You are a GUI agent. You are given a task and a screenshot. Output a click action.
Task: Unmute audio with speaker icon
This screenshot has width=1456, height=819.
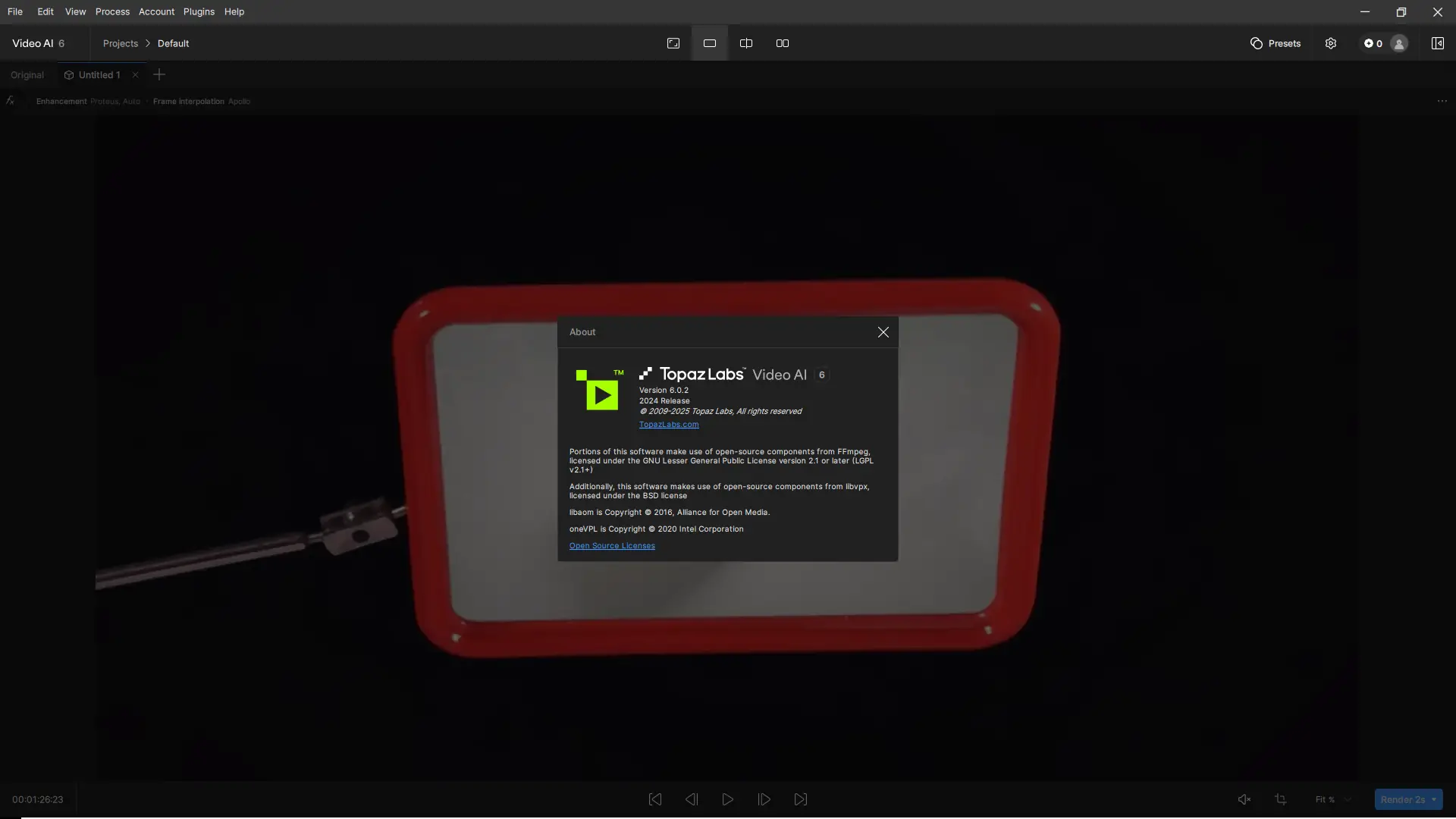pyautogui.click(x=1244, y=799)
